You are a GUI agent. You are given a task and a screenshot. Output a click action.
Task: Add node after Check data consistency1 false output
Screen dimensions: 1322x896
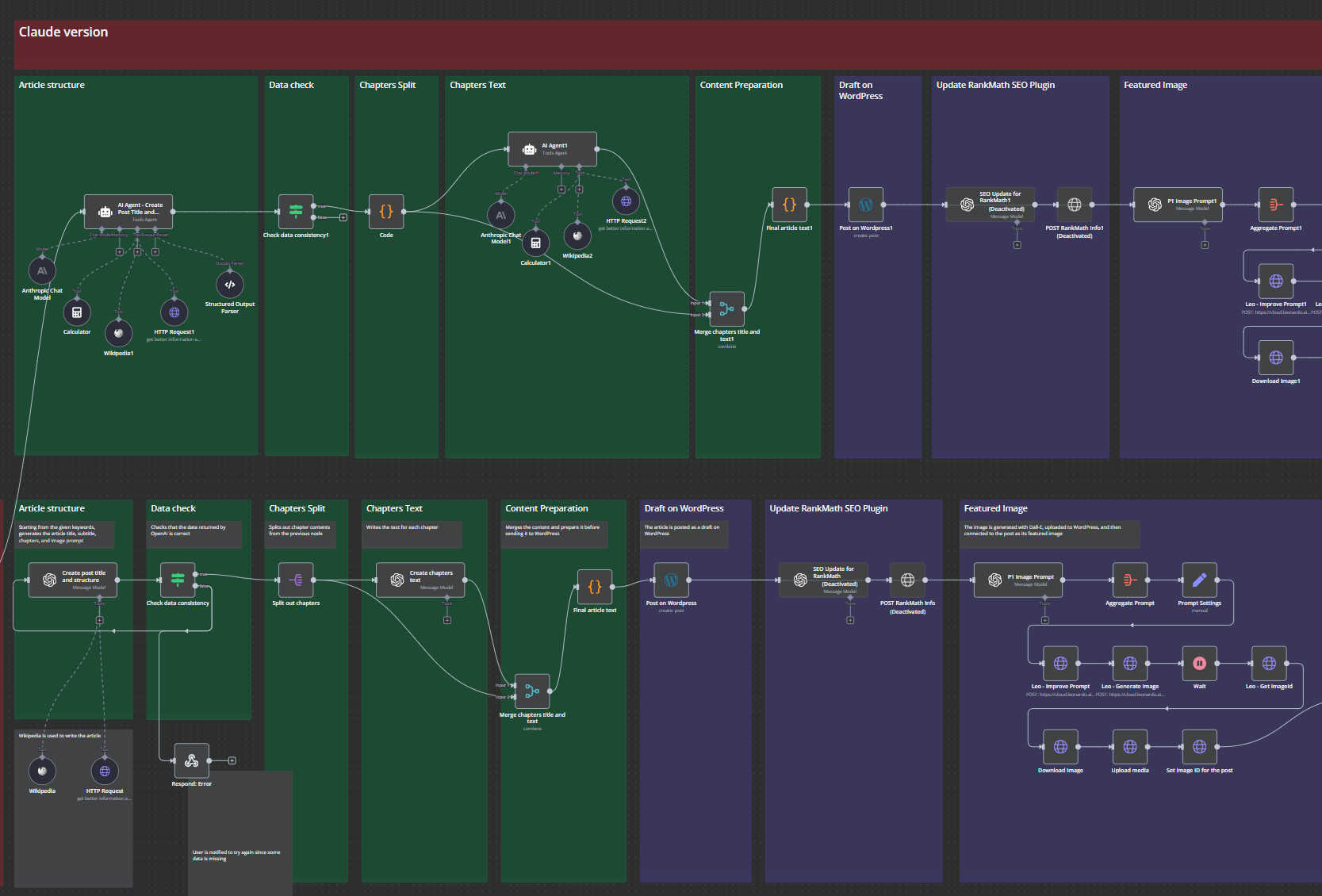coord(343,217)
